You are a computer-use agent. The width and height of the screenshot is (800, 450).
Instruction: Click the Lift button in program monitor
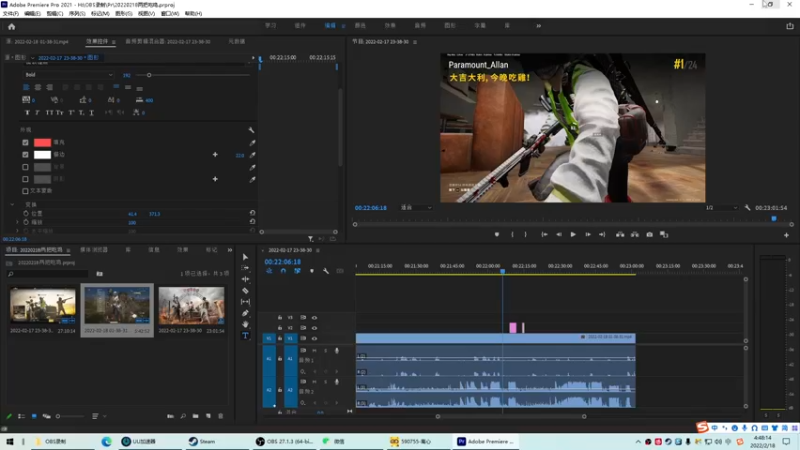coord(620,235)
